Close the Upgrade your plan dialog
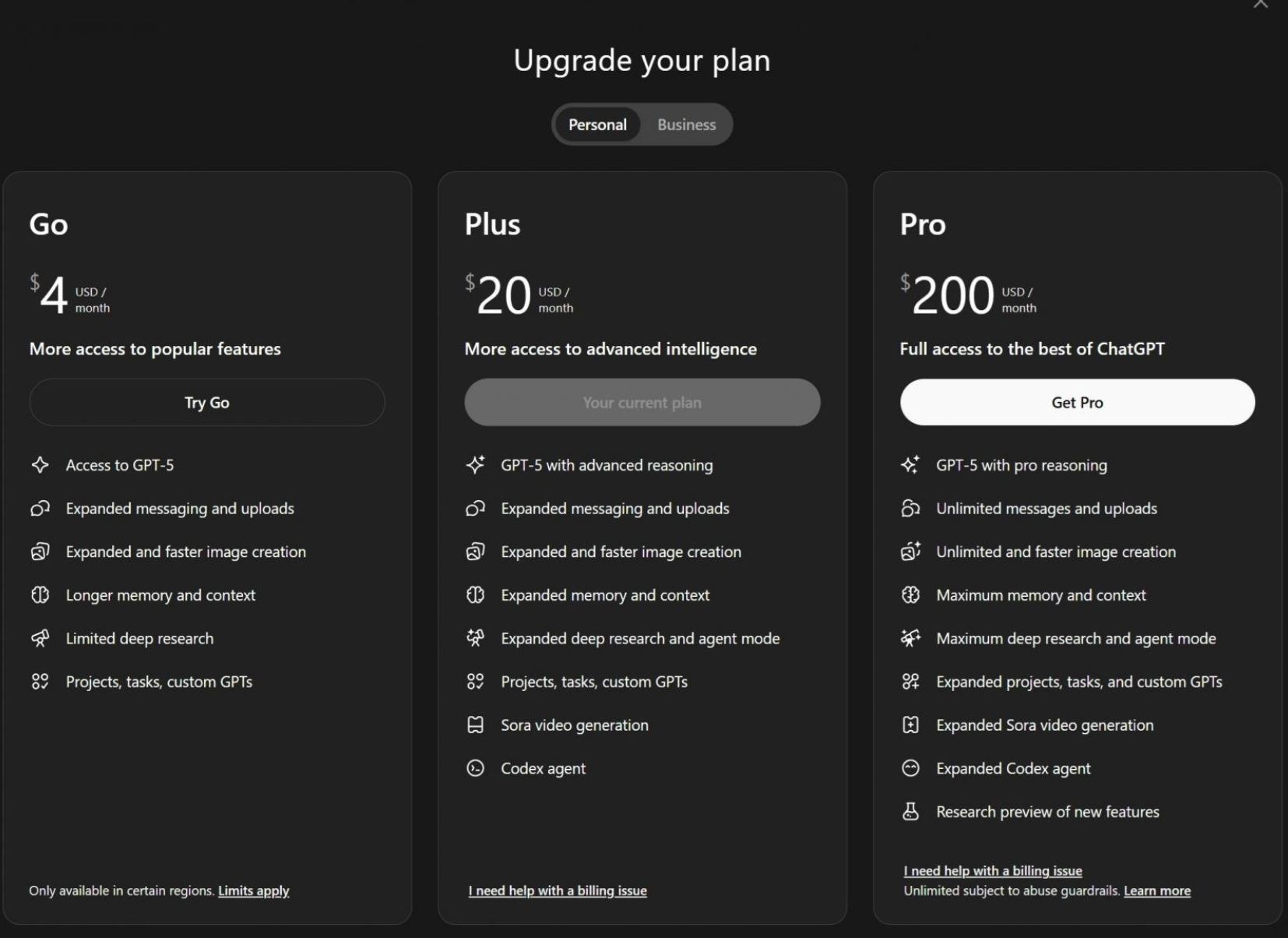This screenshot has width=1288, height=938. (x=1260, y=5)
